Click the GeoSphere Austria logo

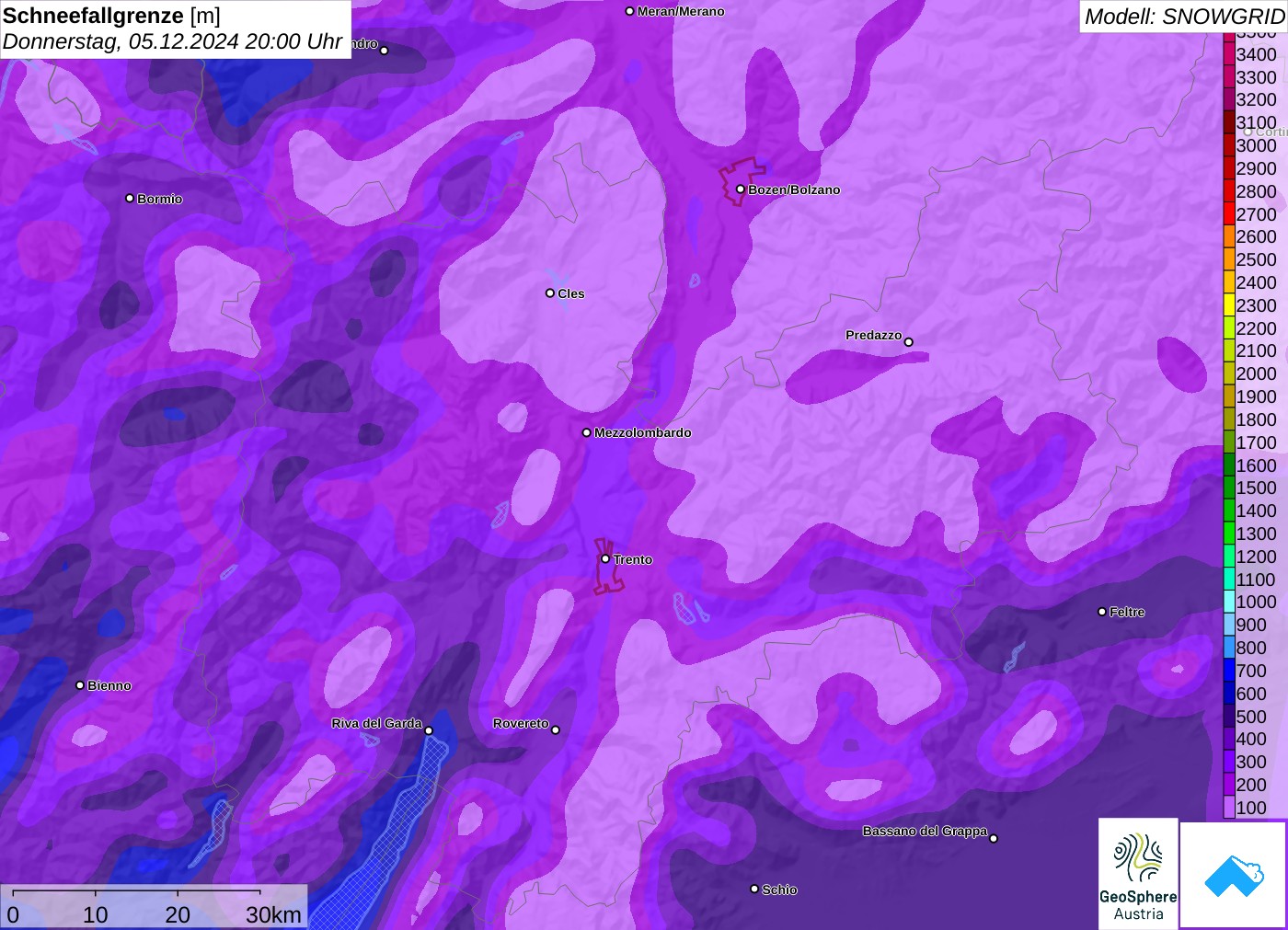tap(1138, 874)
